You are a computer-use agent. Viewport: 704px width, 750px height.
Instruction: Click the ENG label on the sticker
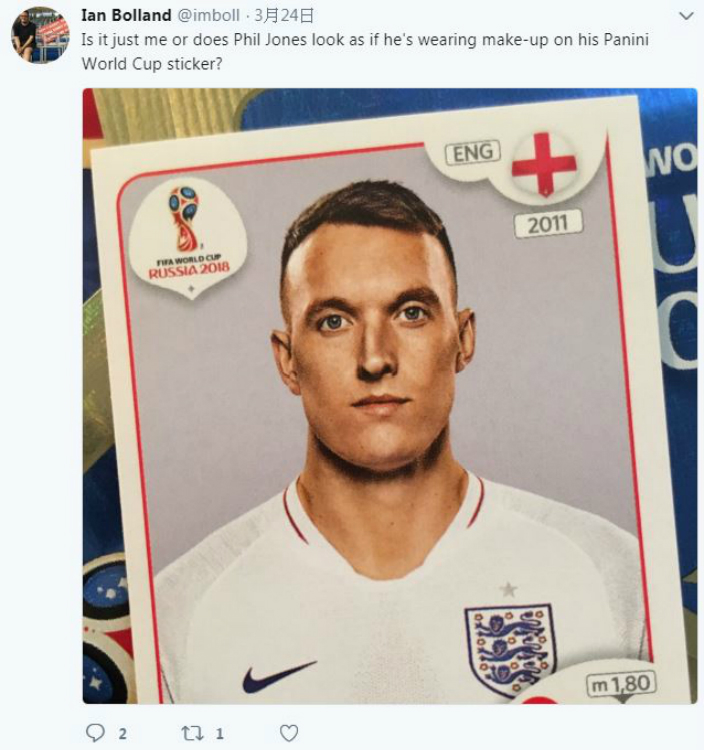[x=473, y=153]
